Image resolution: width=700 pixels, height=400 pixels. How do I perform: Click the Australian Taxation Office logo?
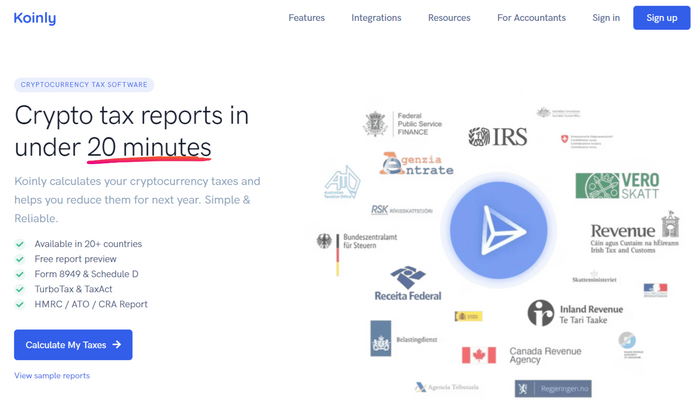pyautogui.click(x=342, y=182)
